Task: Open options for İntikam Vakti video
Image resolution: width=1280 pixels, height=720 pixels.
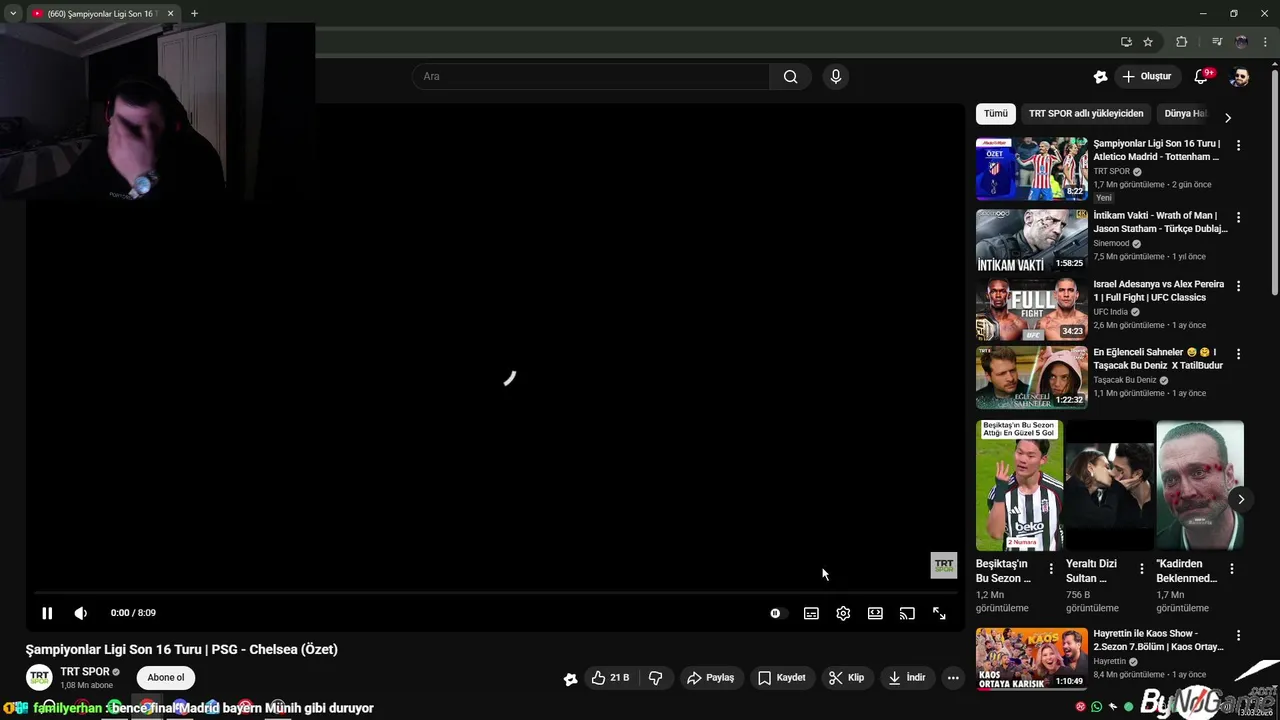Action: pos(1238,217)
